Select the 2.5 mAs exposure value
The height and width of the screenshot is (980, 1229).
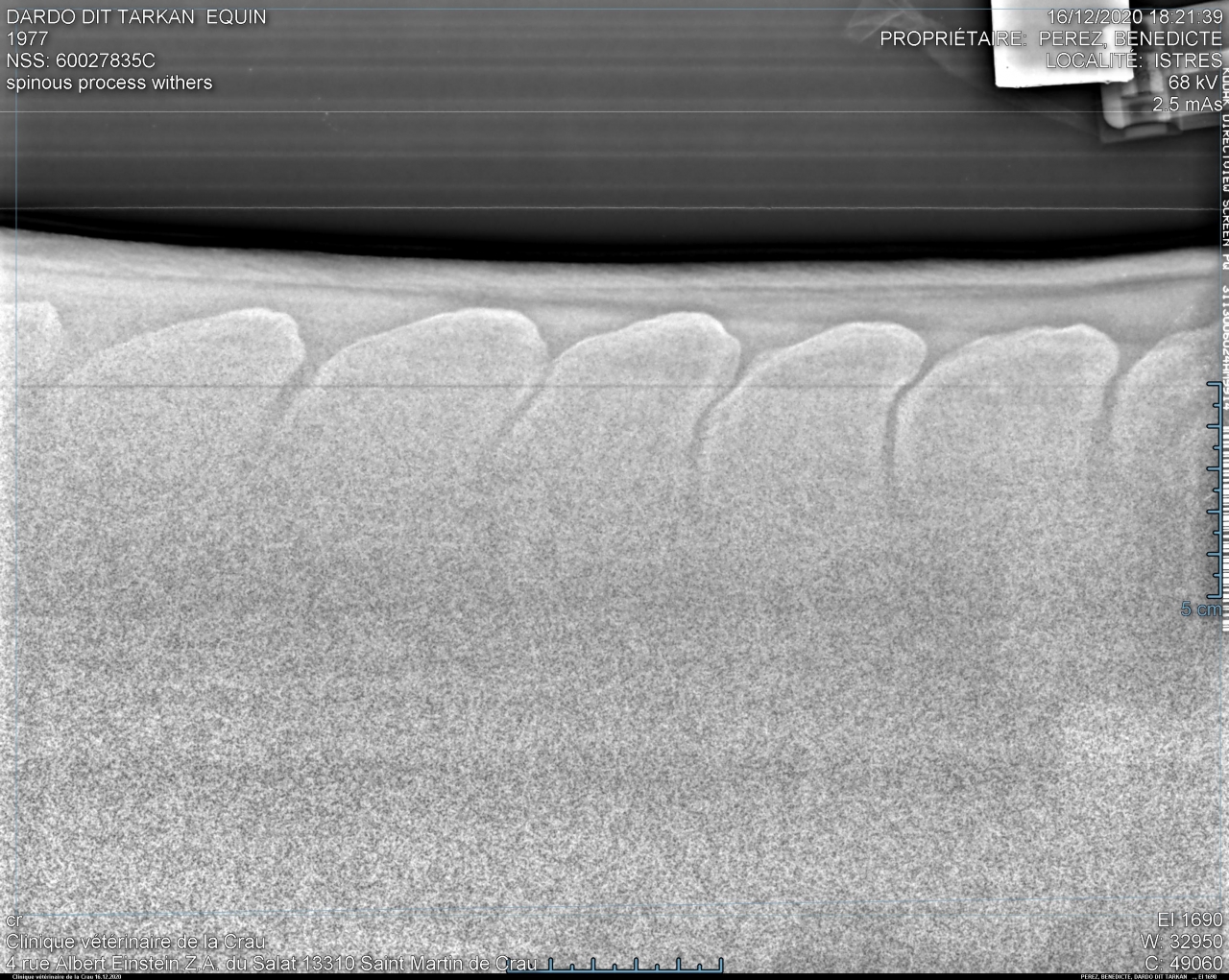pos(1187,105)
